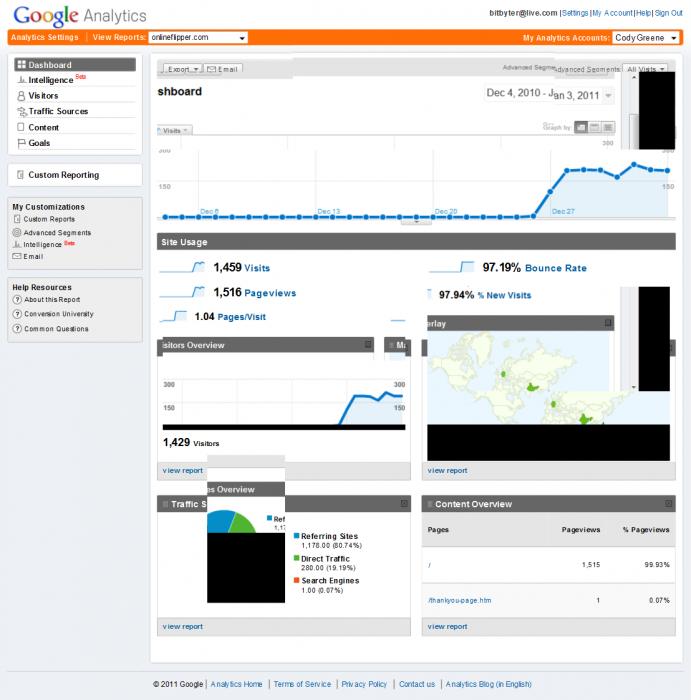Click Sign Out
Image resolution: width=691 pixels, height=700 pixels.
coord(669,13)
